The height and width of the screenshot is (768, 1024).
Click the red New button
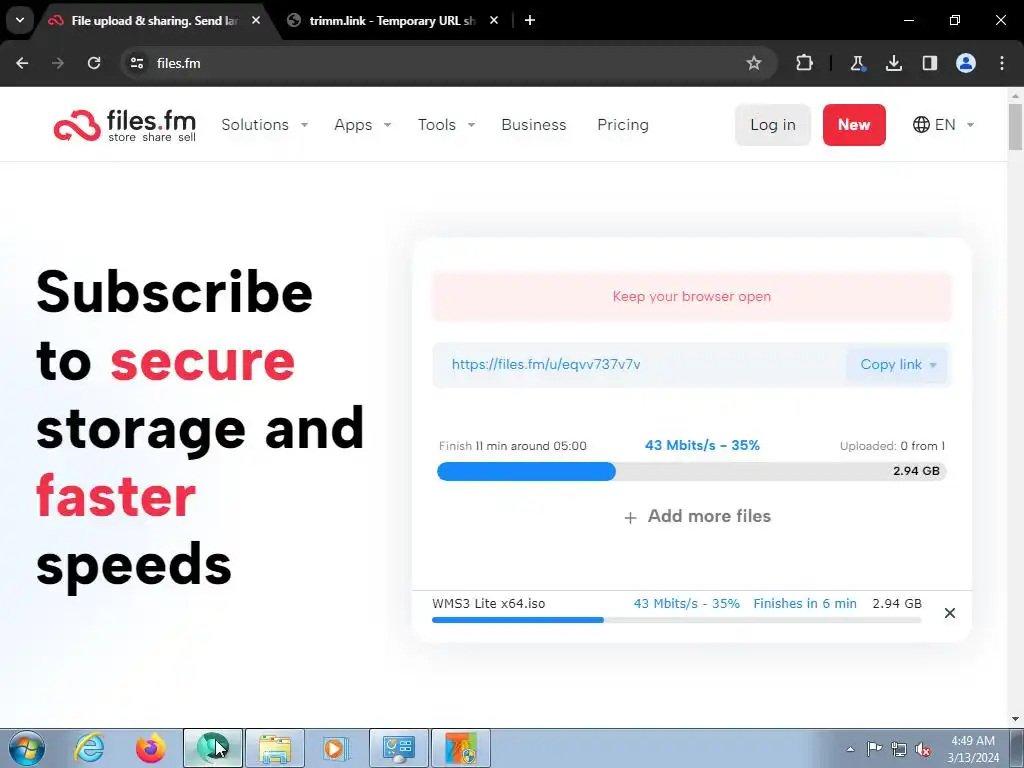point(854,125)
